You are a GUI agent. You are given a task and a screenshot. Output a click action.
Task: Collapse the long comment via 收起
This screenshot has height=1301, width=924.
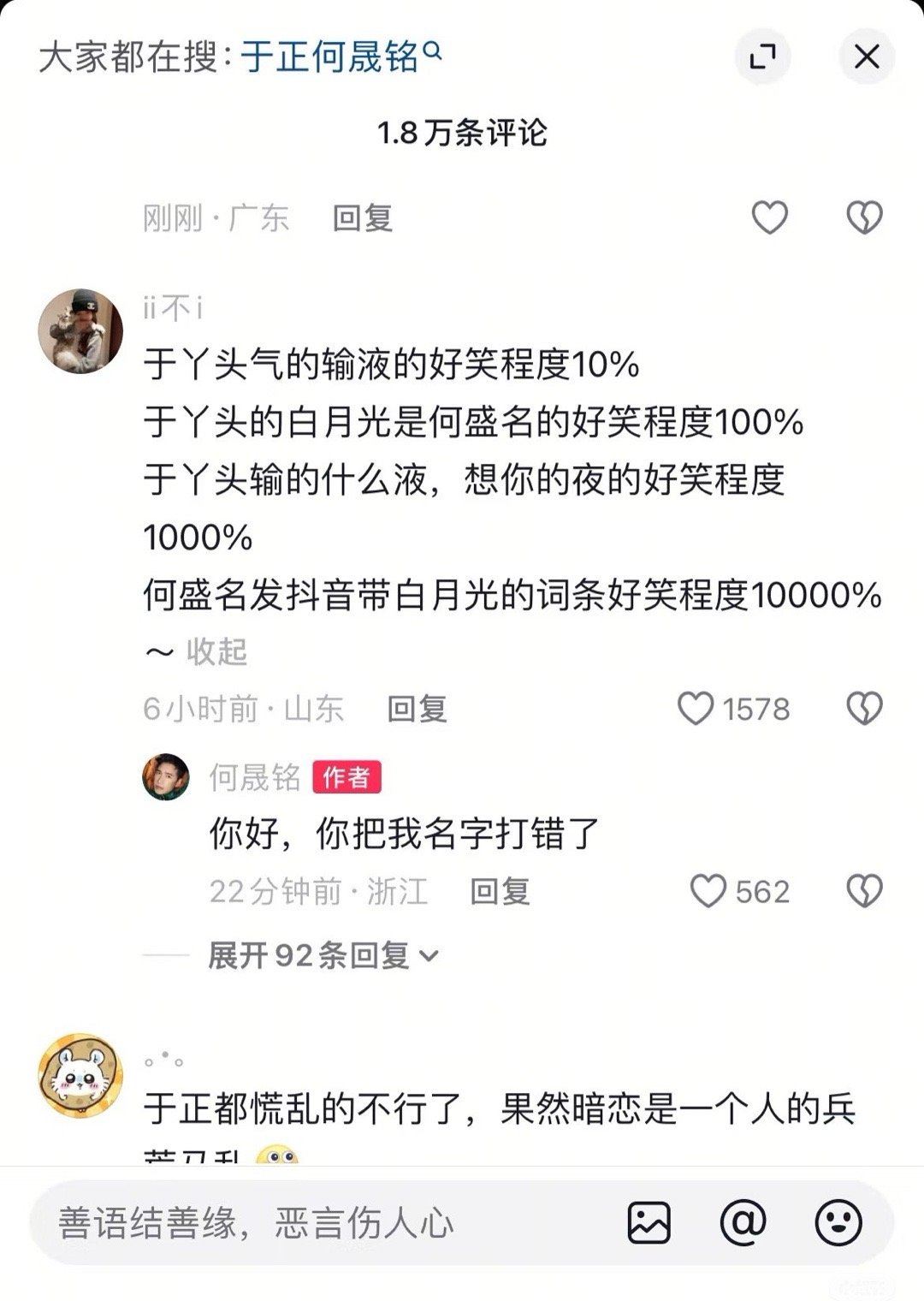click(197, 652)
